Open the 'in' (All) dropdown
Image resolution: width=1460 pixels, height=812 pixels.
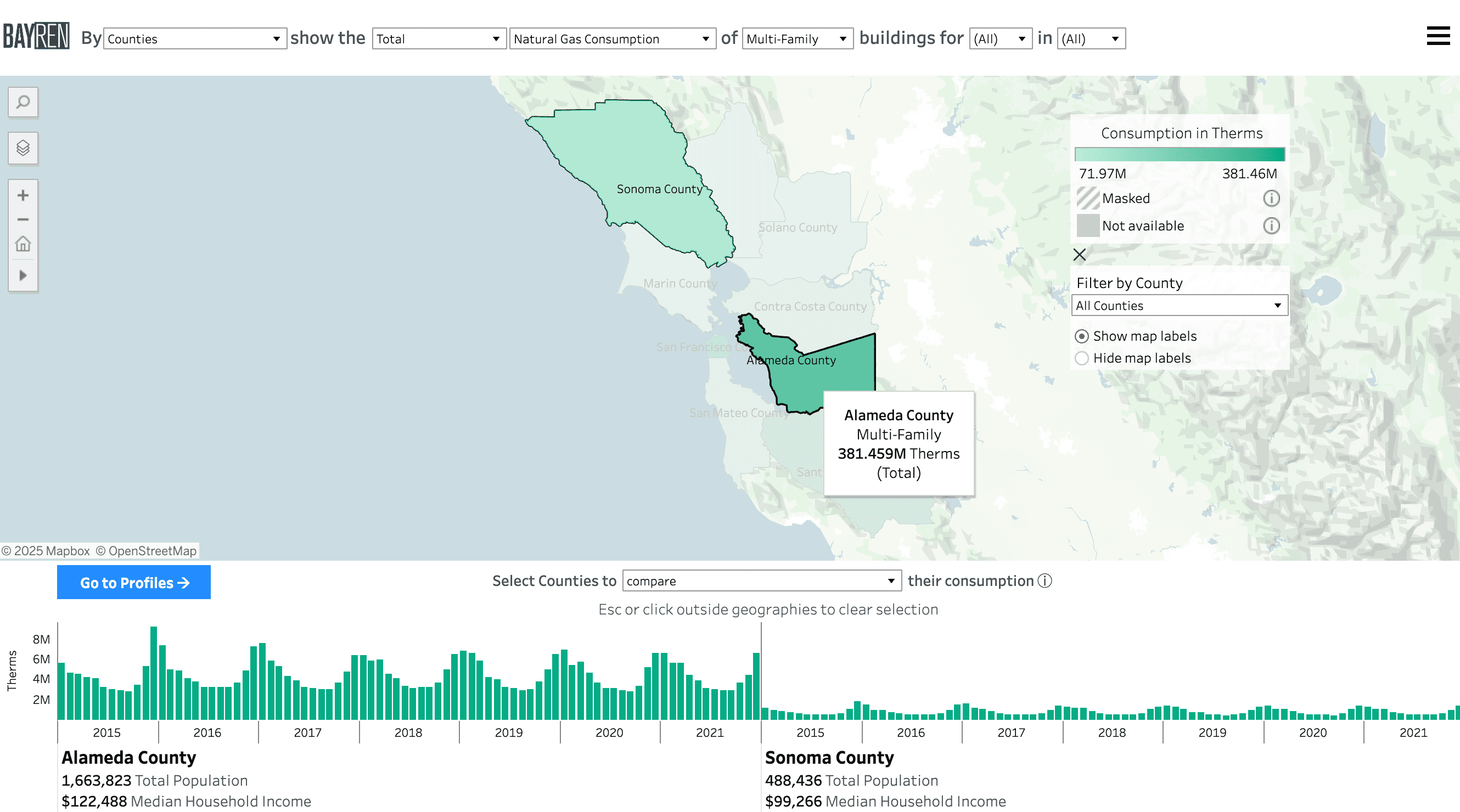[x=1091, y=38]
